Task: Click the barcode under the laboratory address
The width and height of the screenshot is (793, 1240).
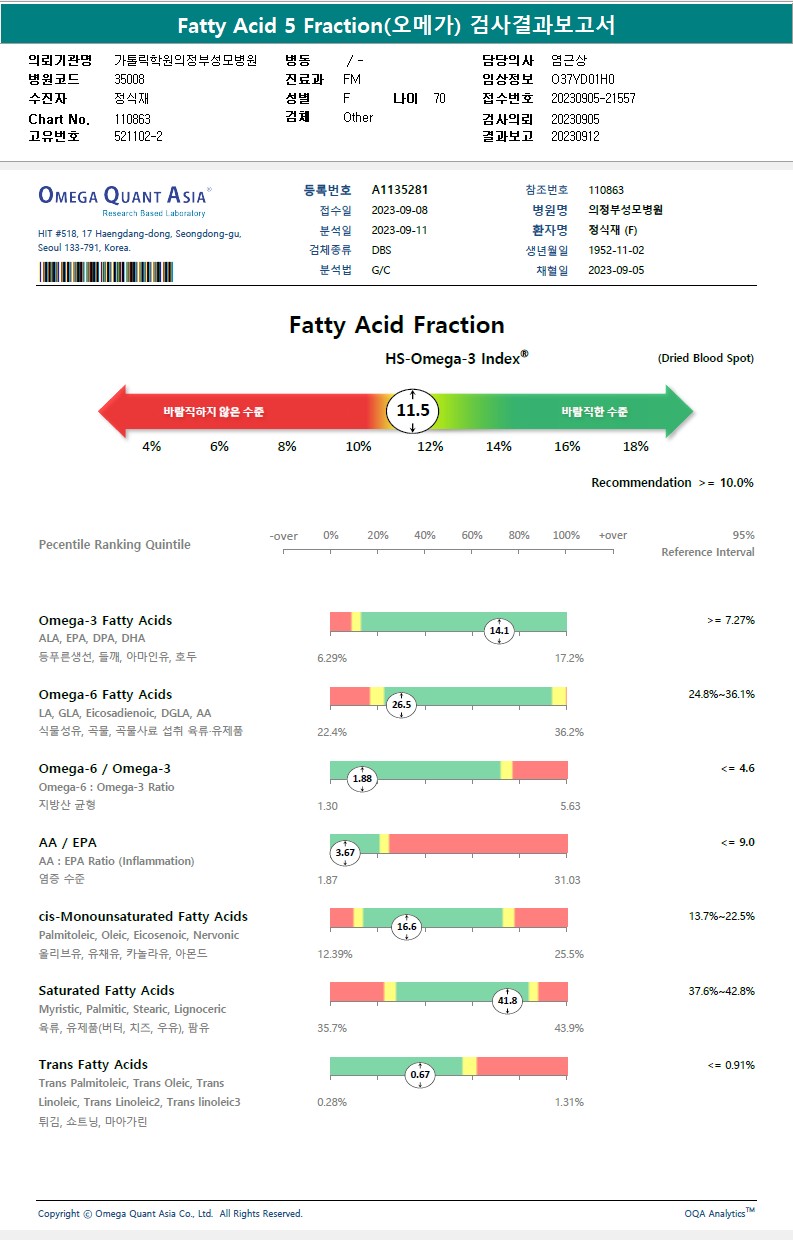Action: click(x=105, y=272)
